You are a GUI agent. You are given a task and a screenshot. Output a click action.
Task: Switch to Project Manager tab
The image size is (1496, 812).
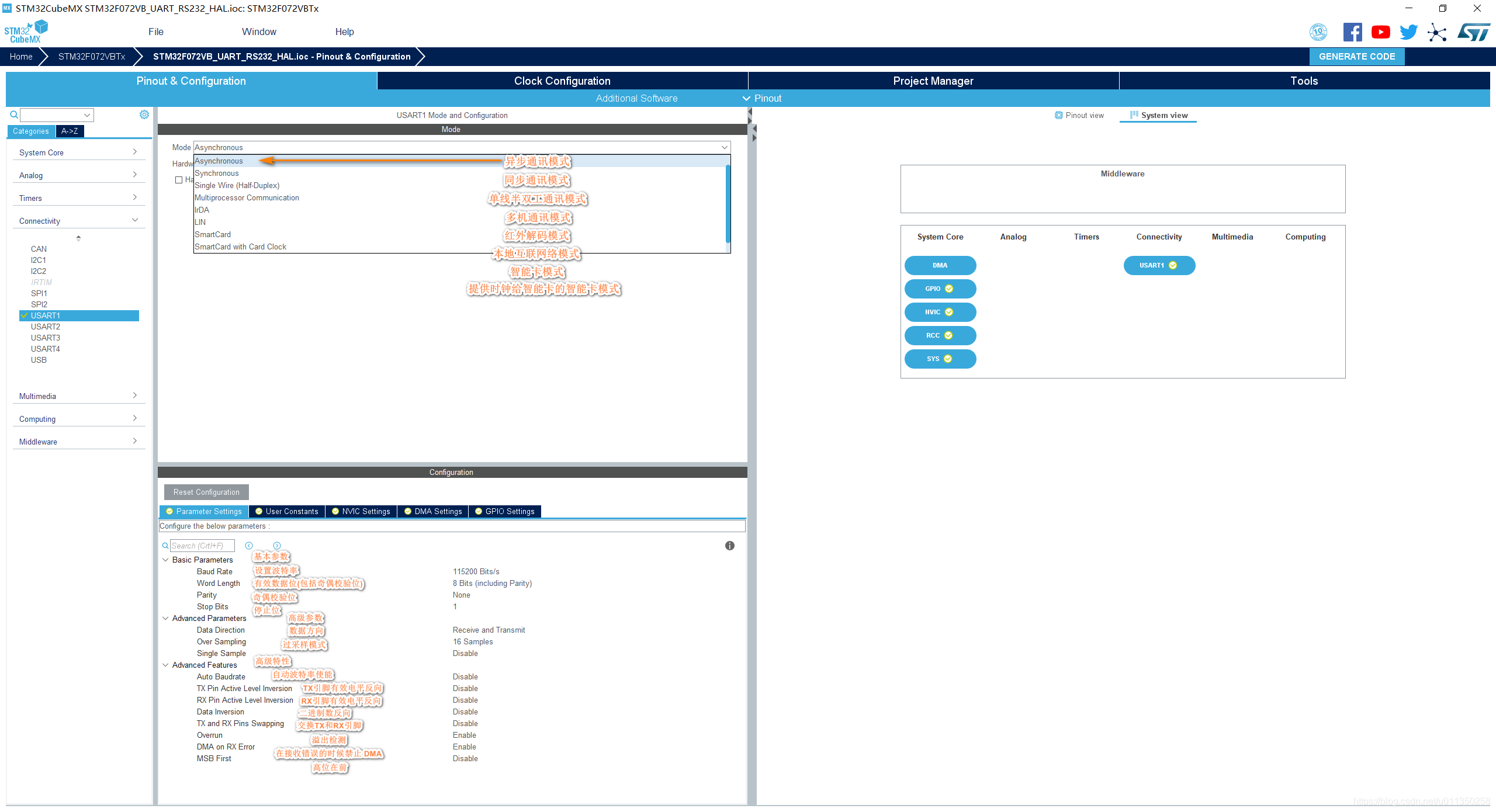tap(933, 81)
